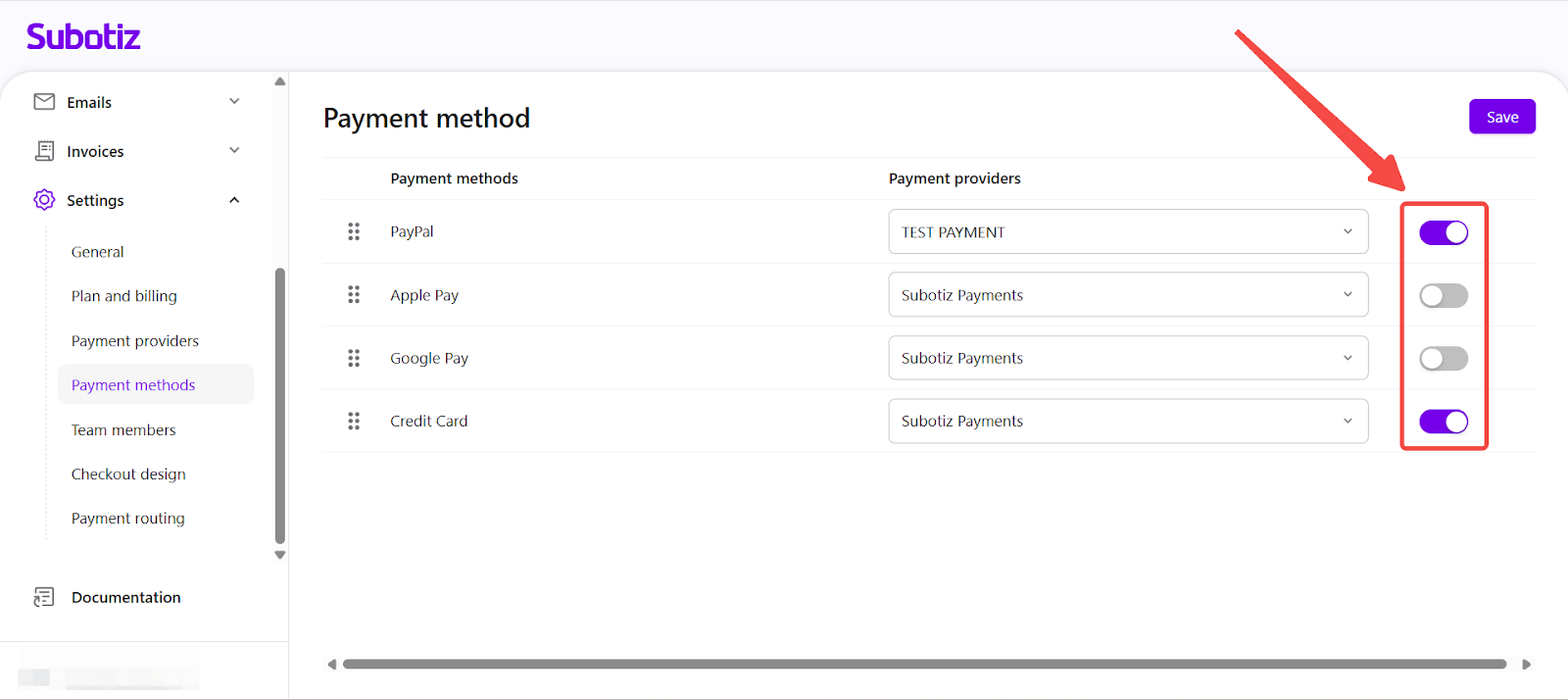Click the Save button
Viewport: 1568px width, 700px height.
[1501, 117]
